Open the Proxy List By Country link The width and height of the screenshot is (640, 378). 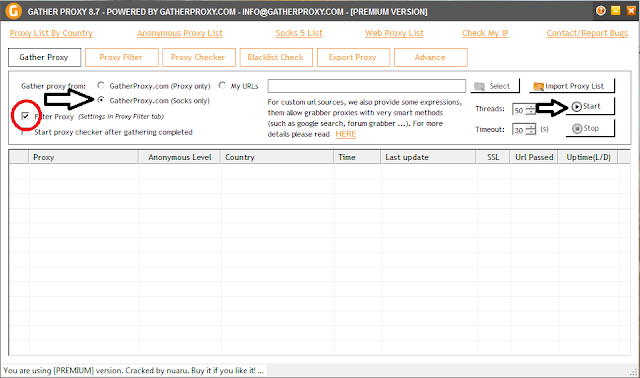[x=51, y=33]
